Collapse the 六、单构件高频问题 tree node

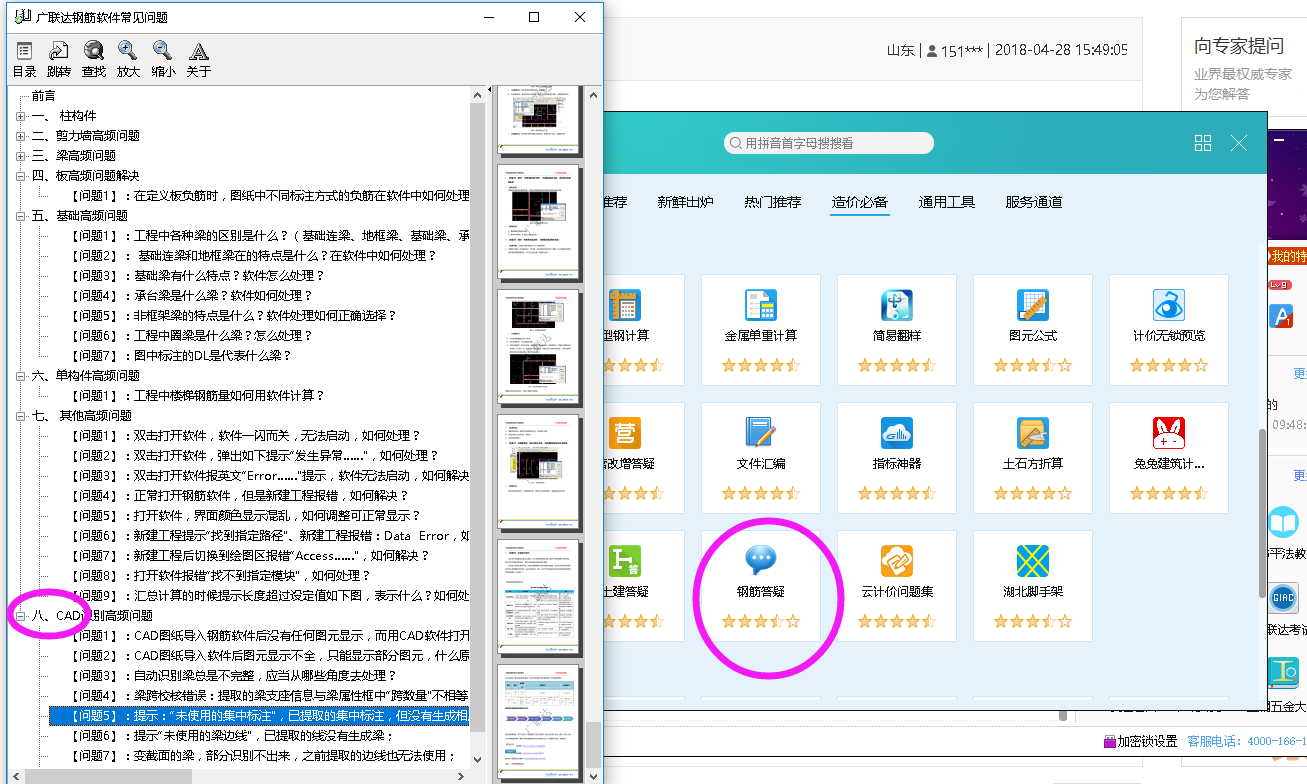point(20,376)
